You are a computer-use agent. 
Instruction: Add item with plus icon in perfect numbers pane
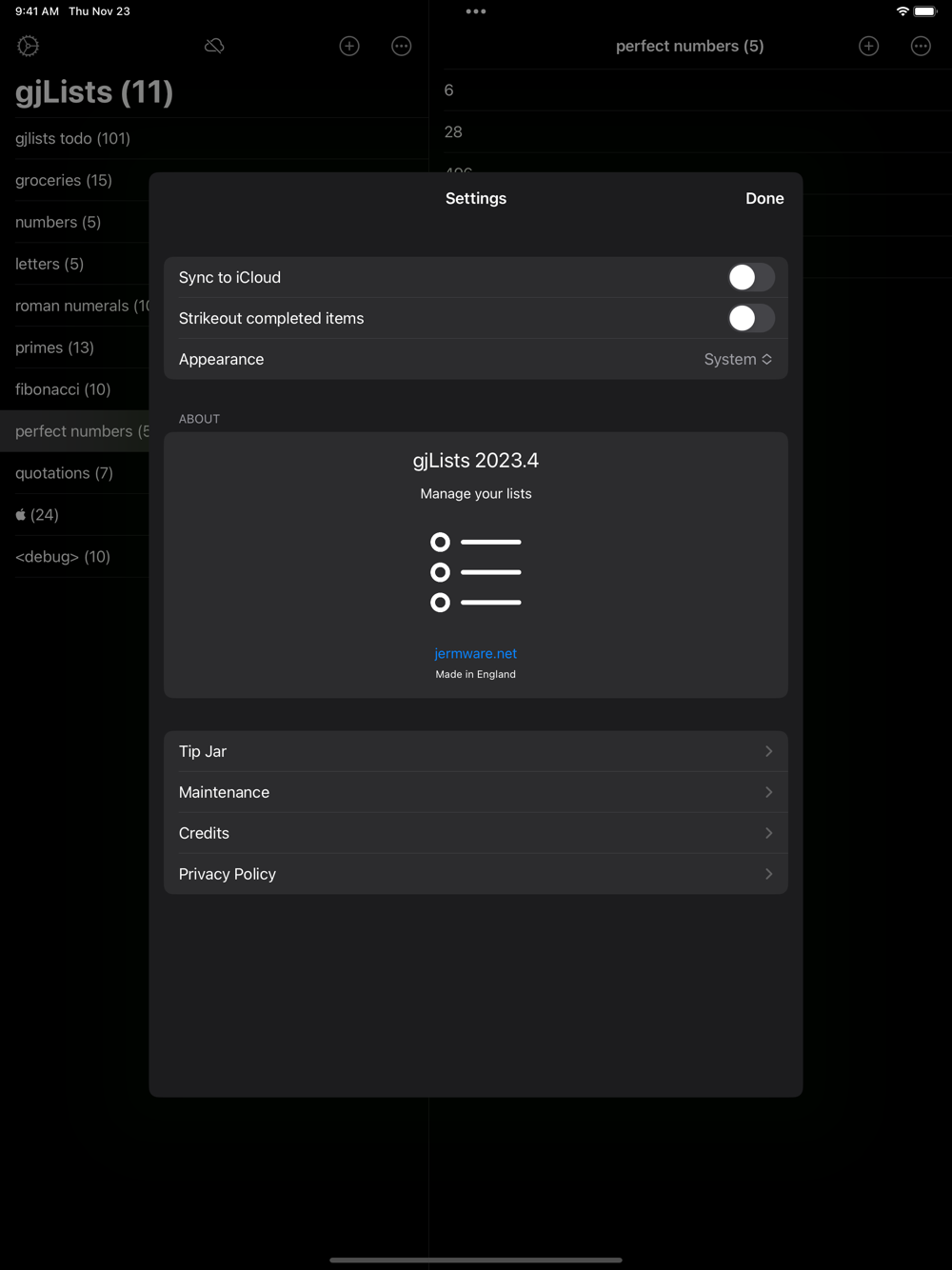click(x=868, y=46)
